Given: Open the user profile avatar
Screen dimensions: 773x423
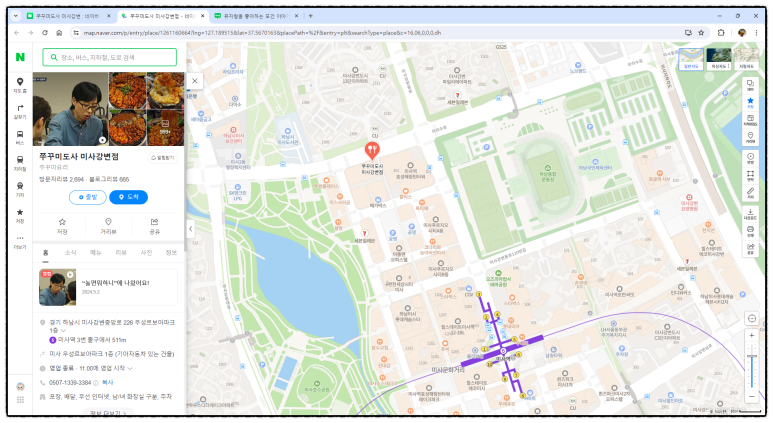Looking at the screenshot, I should pyautogui.click(x=20, y=387).
